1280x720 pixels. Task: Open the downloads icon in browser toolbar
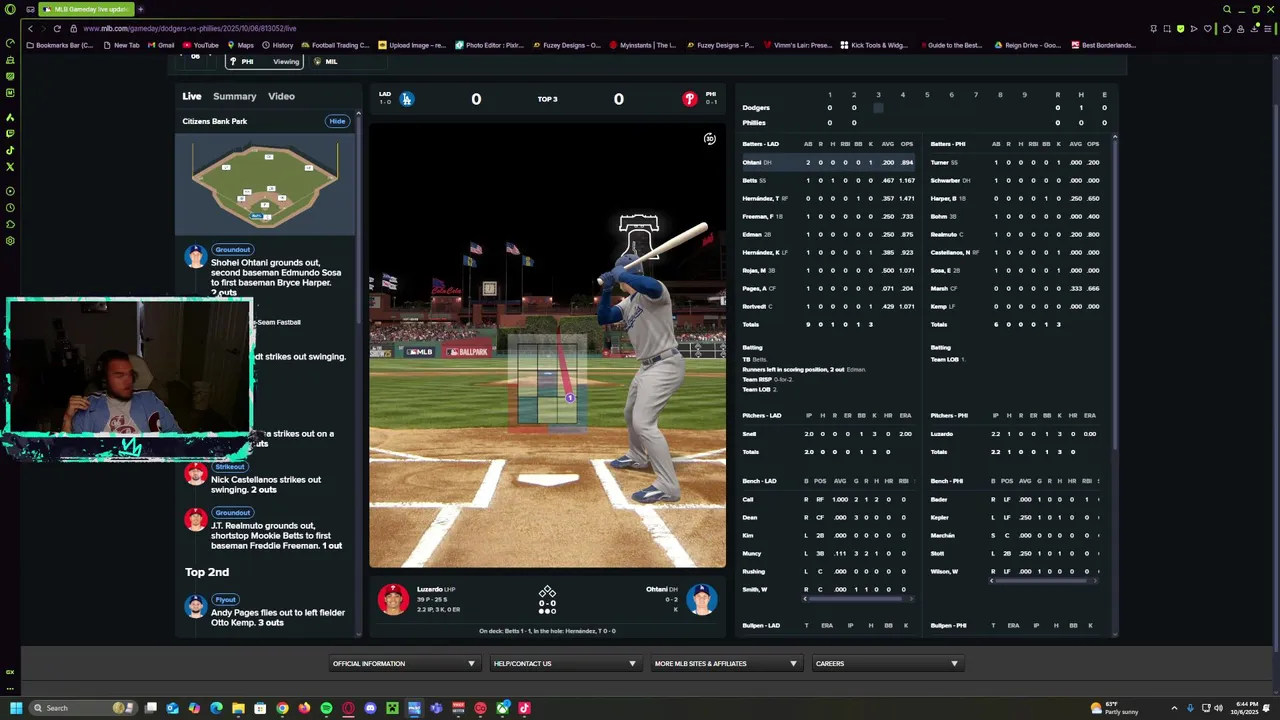point(1254,29)
